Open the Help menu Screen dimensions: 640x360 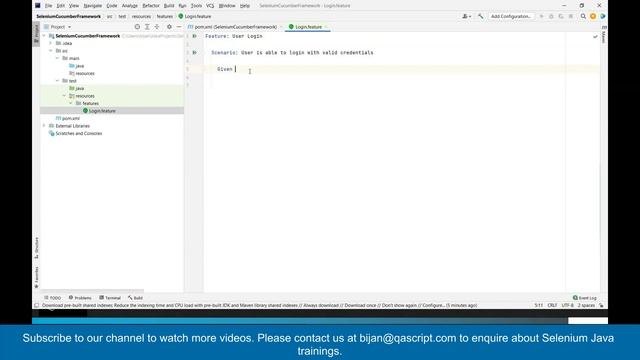(244, 6)
